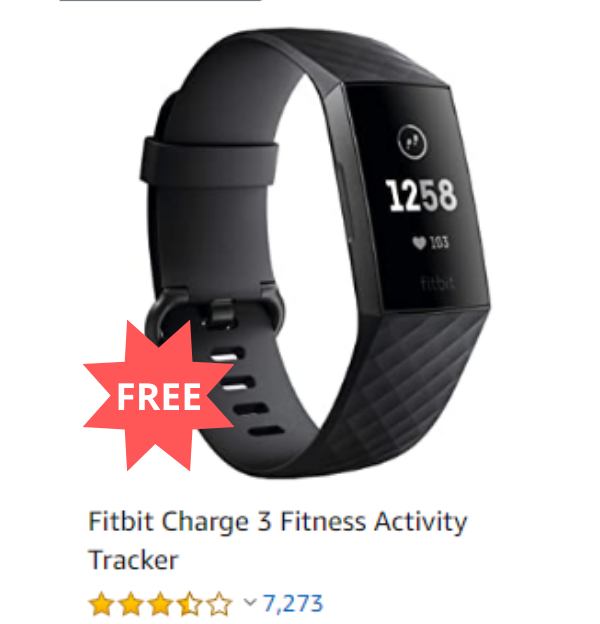Image resolution: width=600 pixels, height=624 pixels.
Task: Click the gray line above the product image
Action: point(160,1)
